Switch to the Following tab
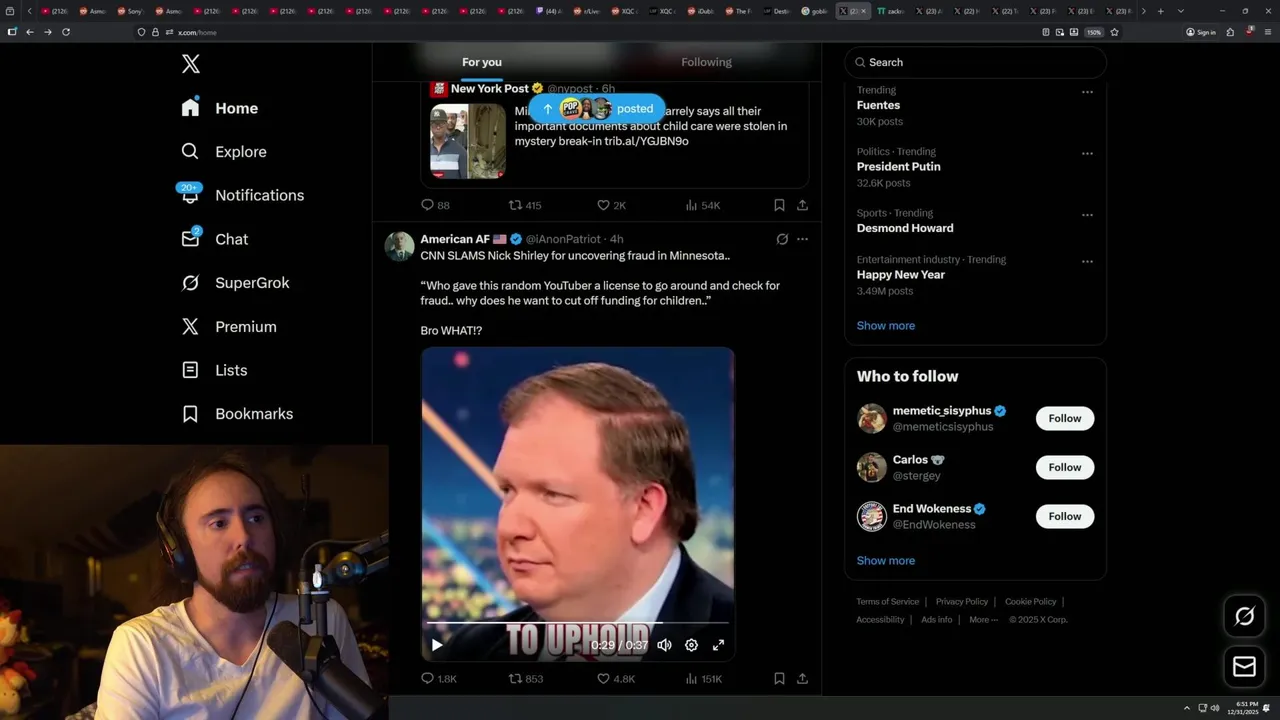The height and width of the screenshot is (720, 1280). pos(707,62)
